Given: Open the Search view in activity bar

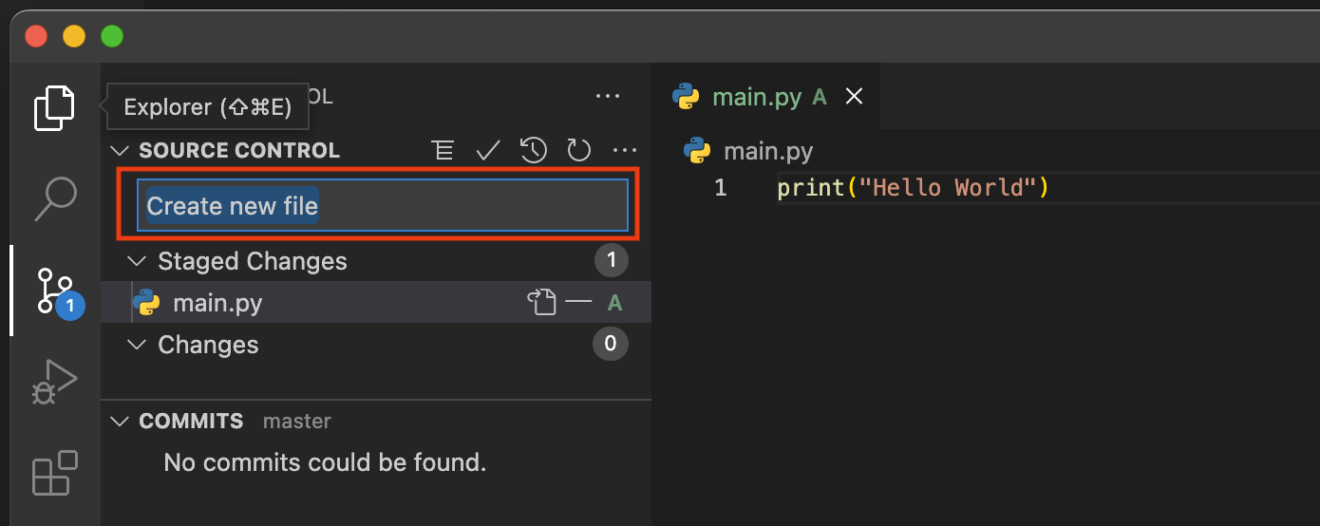Looking at the screenshot, I should (x=55, y=199).
